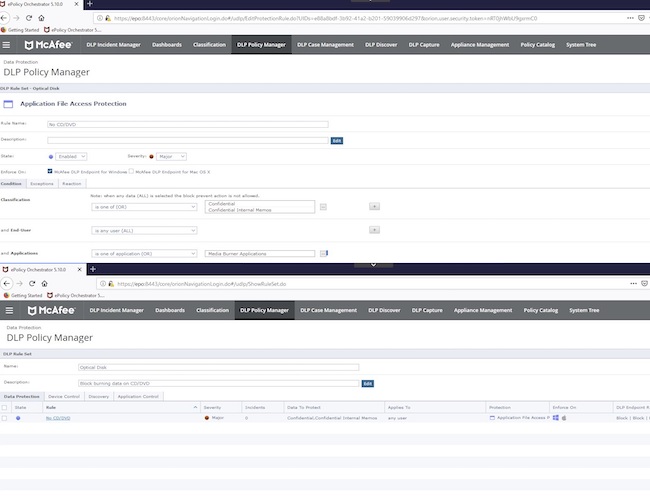This screenshot has height=501, width=650.
Task: Switch to the Device Control tab
Action: click(64, 396)
